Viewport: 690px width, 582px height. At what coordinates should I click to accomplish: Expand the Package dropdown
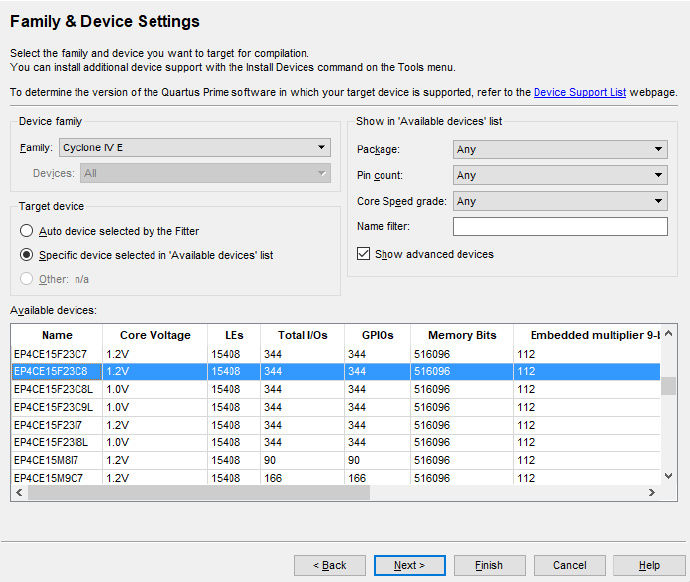pos(559,149)
